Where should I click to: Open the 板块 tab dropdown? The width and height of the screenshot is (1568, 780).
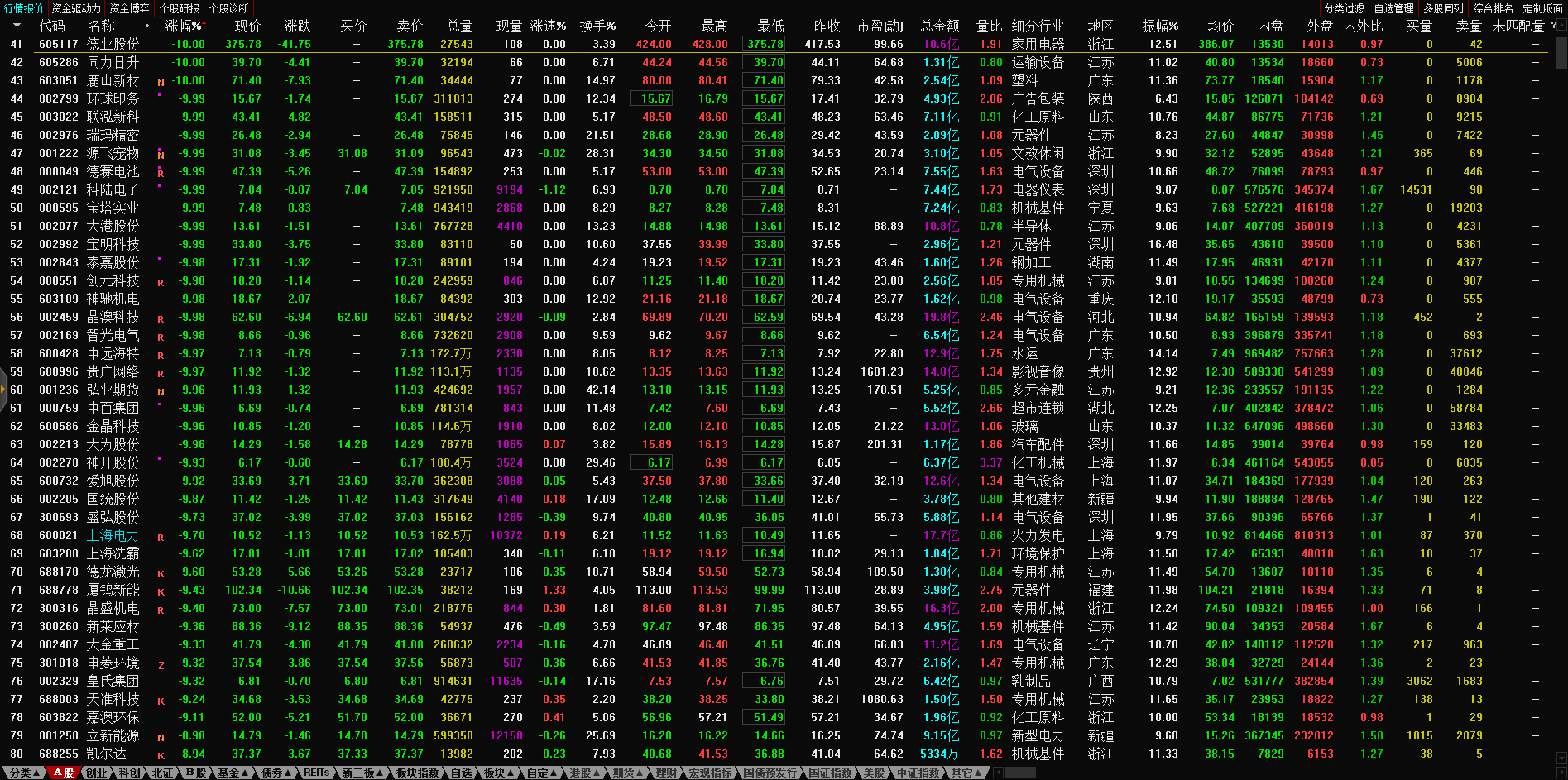coord(498,773)
